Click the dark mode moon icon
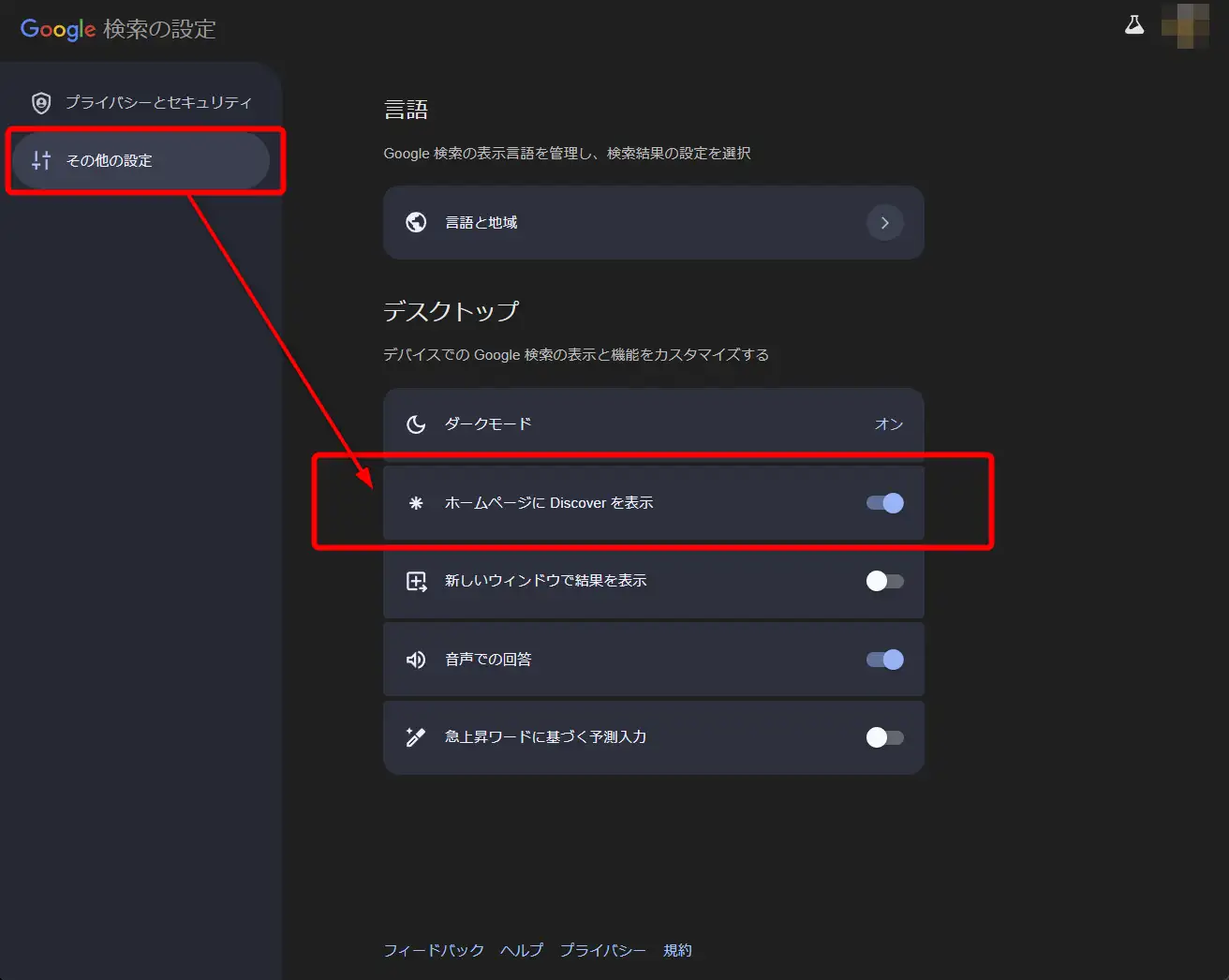The image size is (1229, 980). click(416, 424)
